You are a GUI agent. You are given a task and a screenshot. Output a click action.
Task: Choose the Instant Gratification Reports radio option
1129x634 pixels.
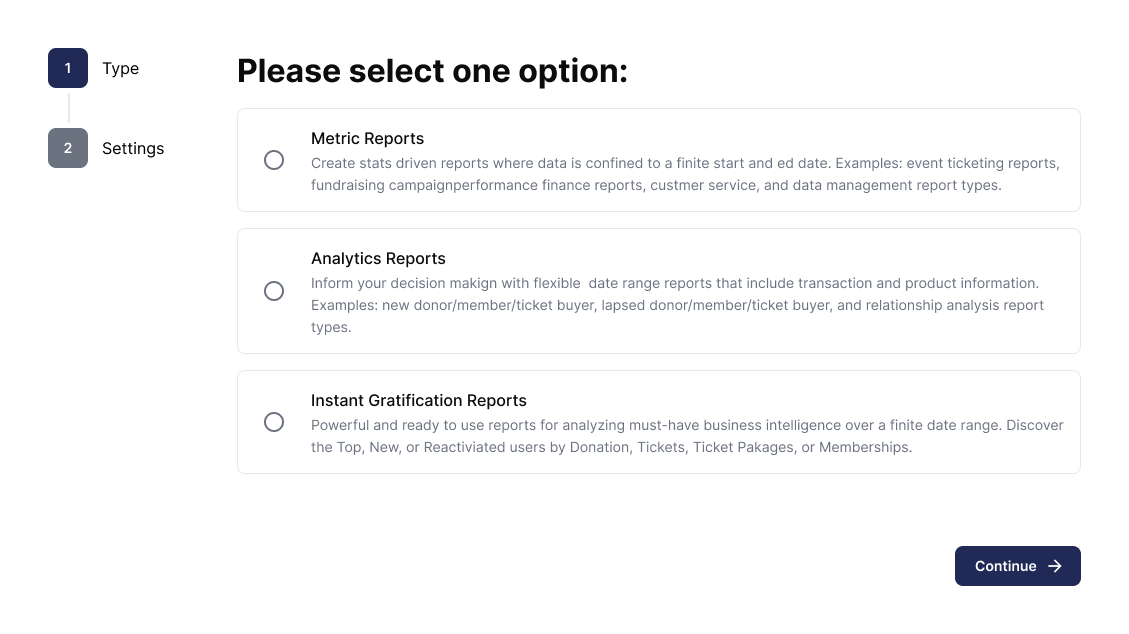click(274, 422)
